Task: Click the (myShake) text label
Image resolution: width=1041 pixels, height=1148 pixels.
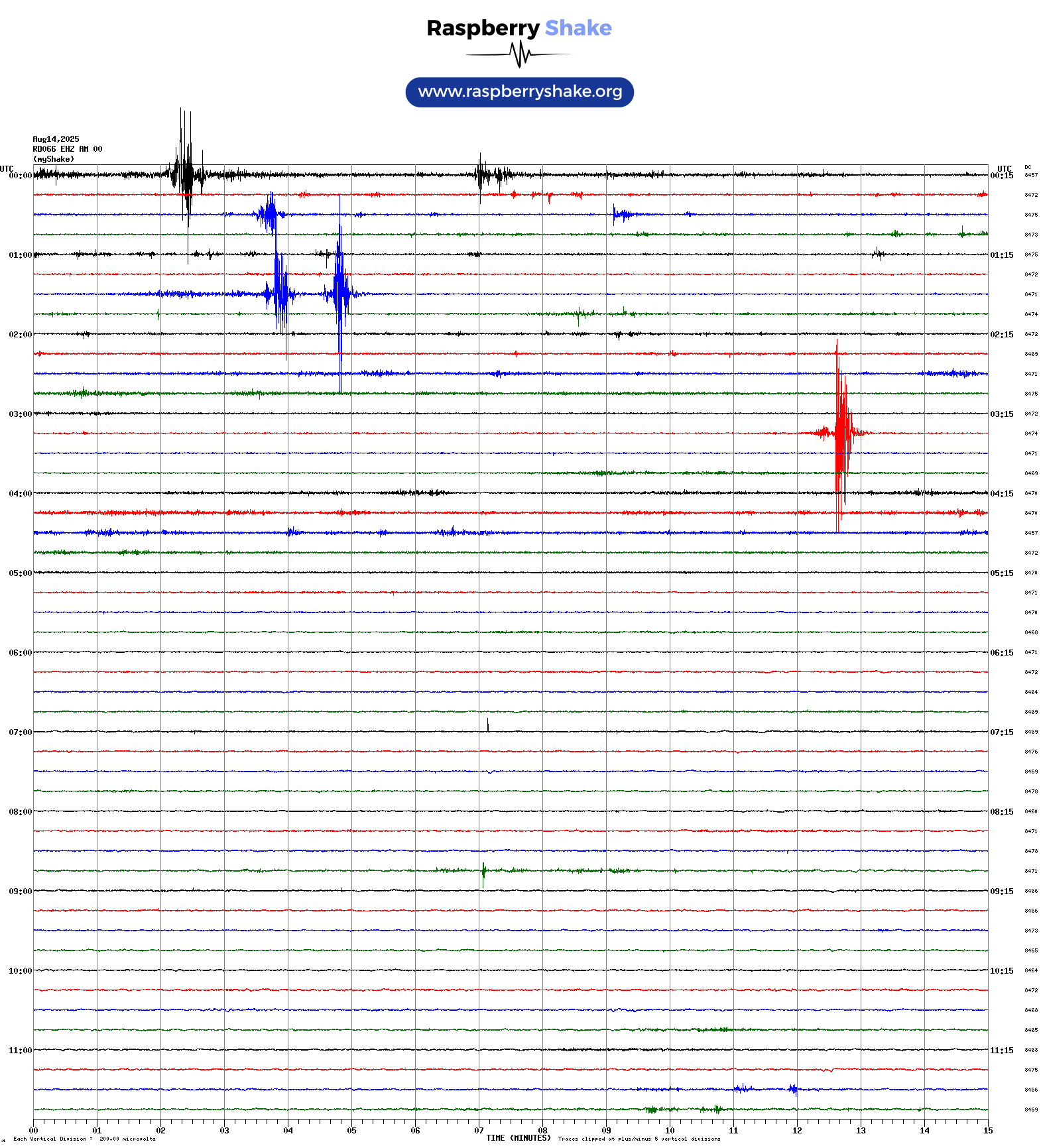Action: click(54, 159)
